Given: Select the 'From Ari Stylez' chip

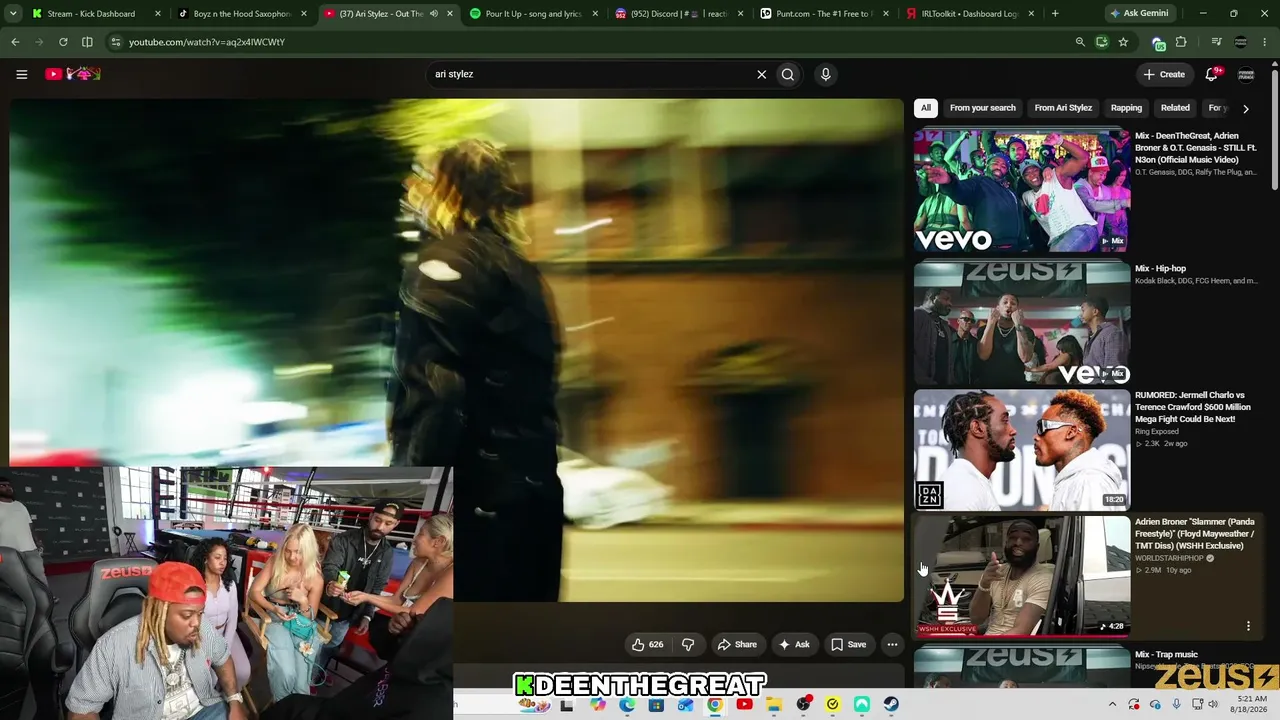Looking at the screenshot, I should click(x=1063, y=108).
